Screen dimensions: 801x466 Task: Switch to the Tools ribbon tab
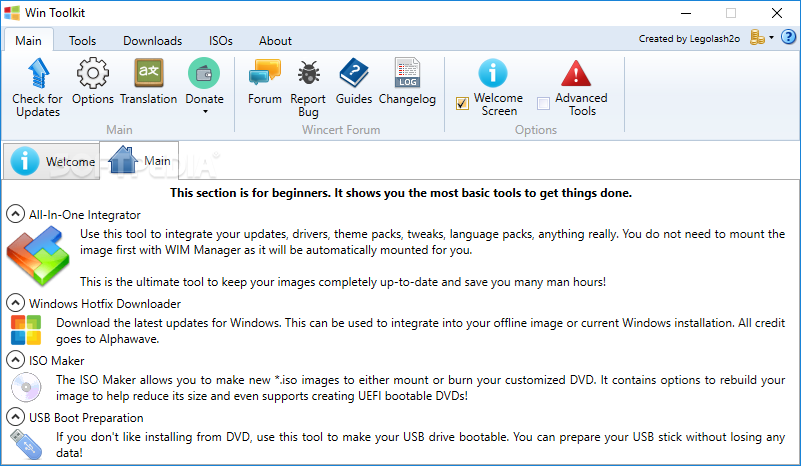tap(82, 40)
